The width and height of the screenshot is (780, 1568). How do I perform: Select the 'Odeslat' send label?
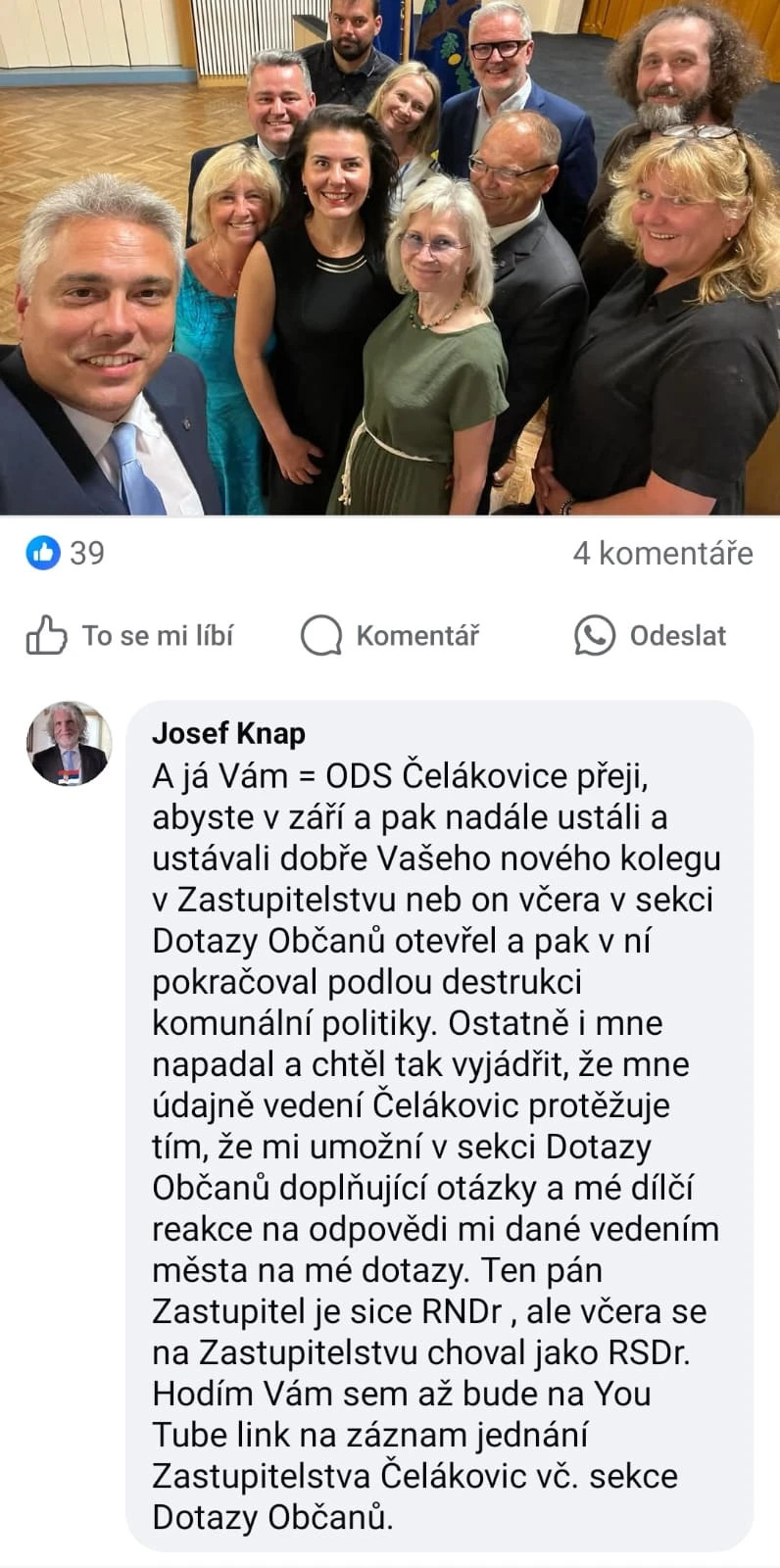click(x=678, y=635)
